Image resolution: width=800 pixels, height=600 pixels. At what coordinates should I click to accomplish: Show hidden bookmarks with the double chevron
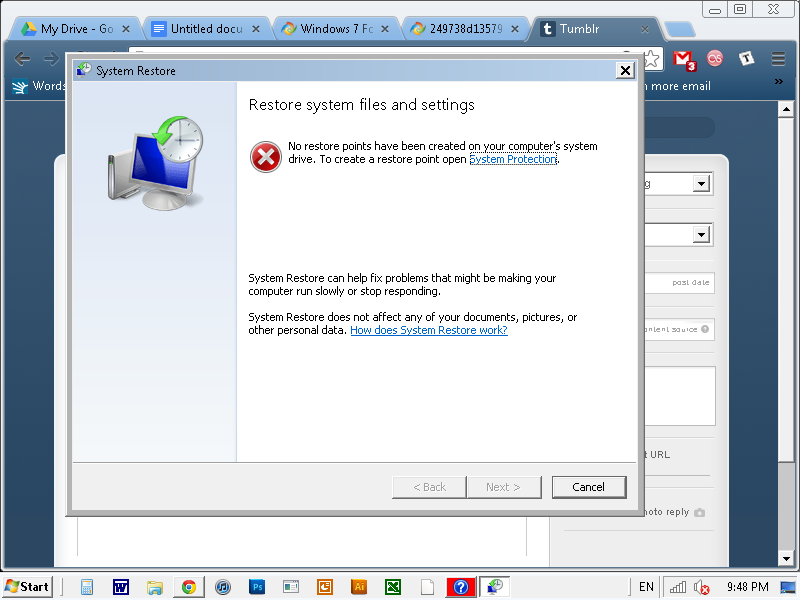[x=779, y=82]
